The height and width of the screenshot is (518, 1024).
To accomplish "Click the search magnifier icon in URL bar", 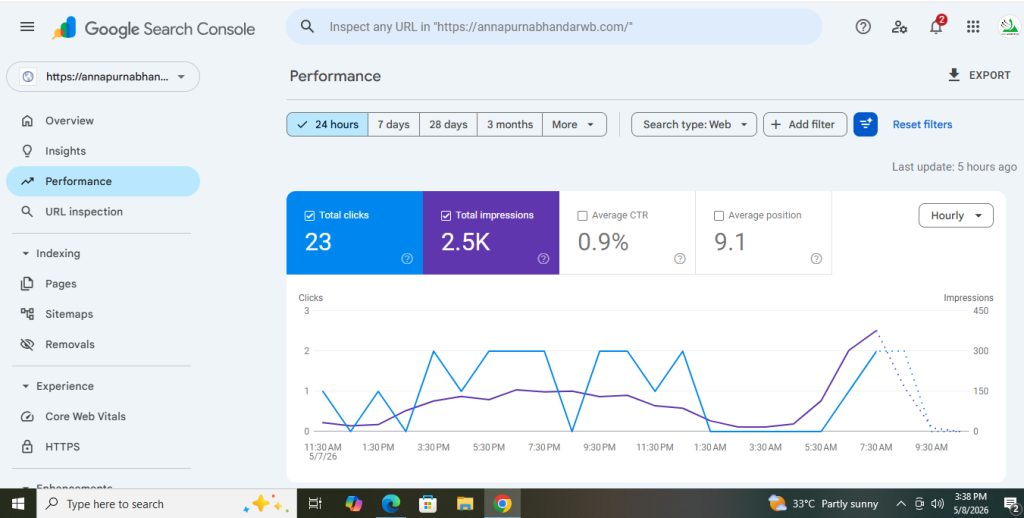I will [x=307, y=27].
